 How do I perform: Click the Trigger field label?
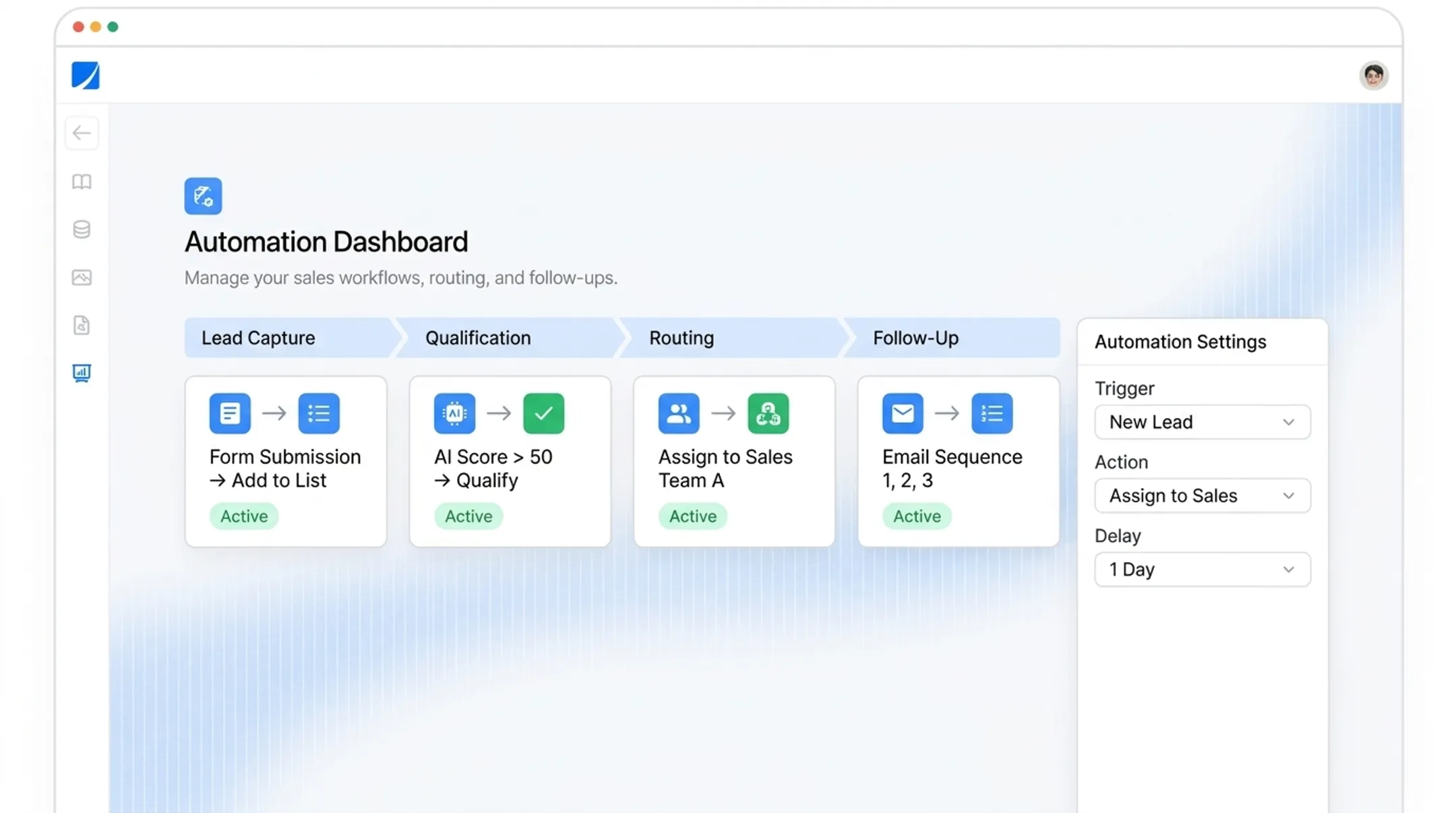point(1124,388)
